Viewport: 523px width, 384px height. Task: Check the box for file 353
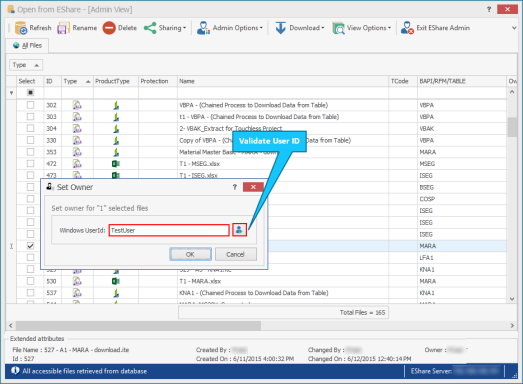(x=30, y=152)
